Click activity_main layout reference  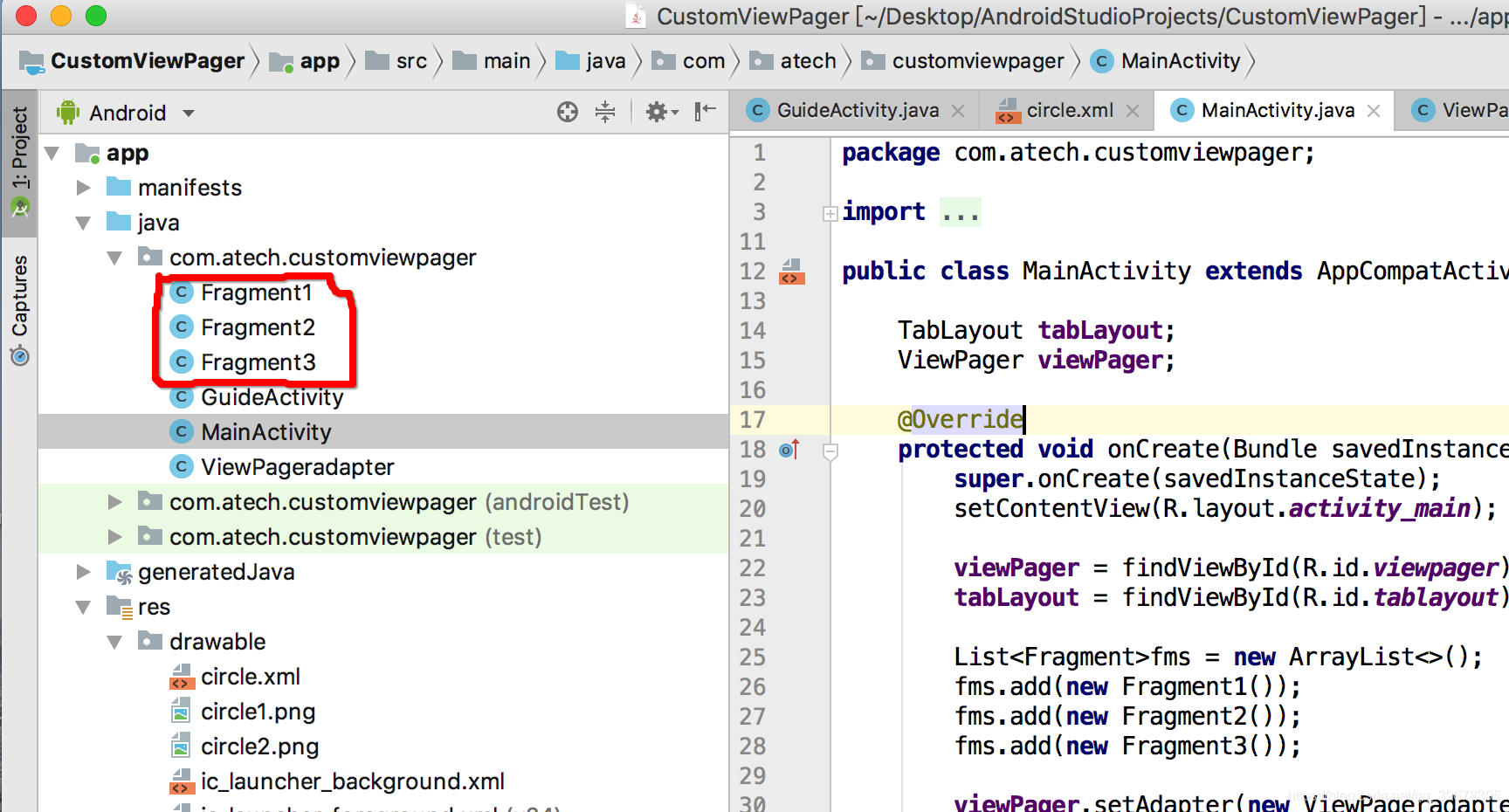tap(1380, 509)
